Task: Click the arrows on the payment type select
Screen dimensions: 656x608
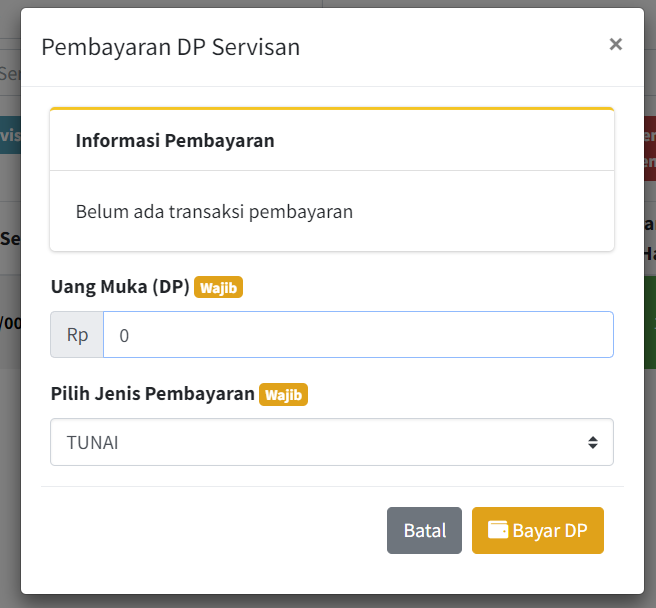Action: coord(593,442)
